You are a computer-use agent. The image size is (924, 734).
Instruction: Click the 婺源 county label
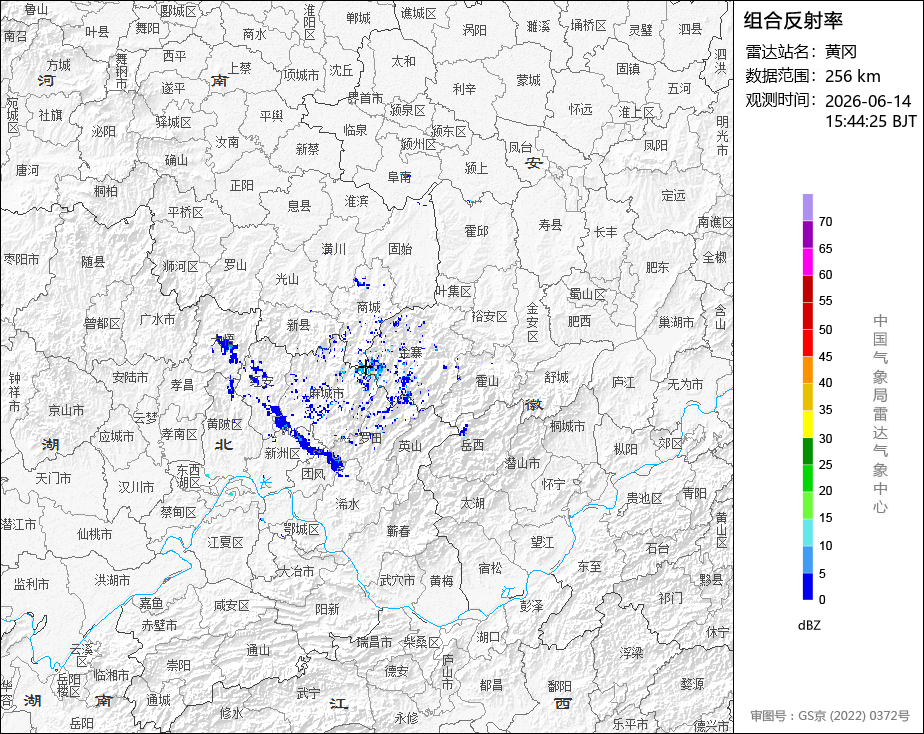692,683
